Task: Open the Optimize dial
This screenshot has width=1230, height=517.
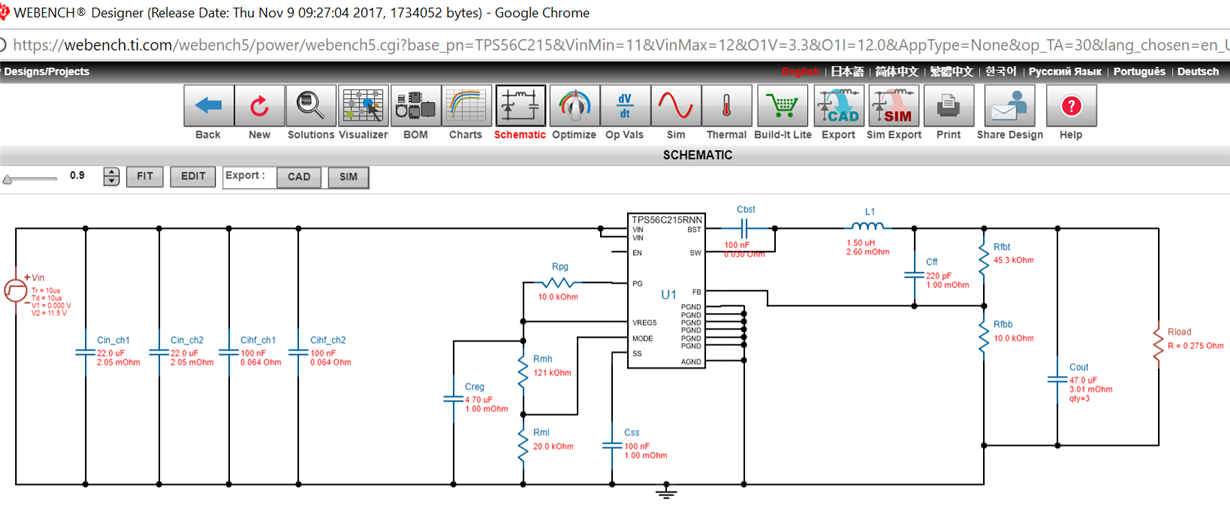Action: pos(574,106)
